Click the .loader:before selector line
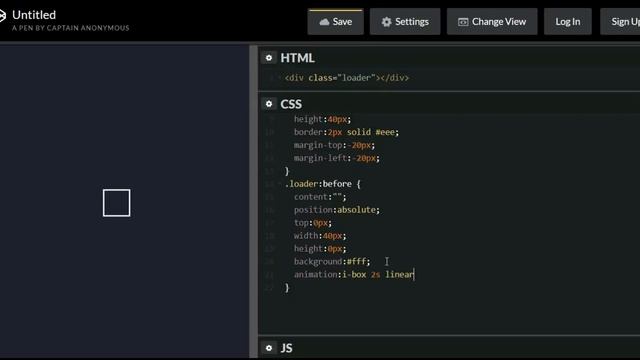The height and width of the screenshot is (360, 640). coord(322,184)
